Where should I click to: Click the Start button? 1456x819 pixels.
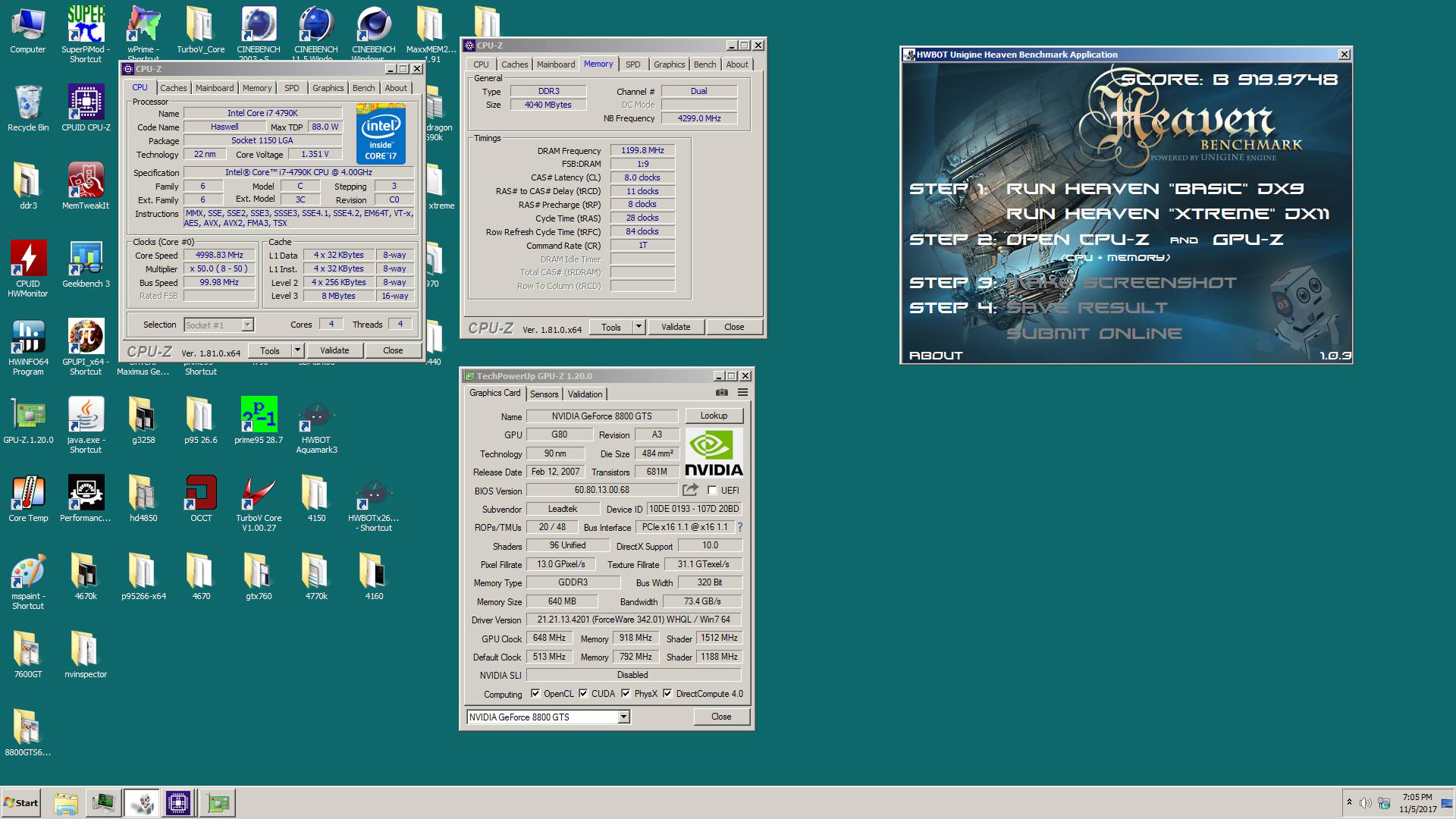(x=21, y=803)
